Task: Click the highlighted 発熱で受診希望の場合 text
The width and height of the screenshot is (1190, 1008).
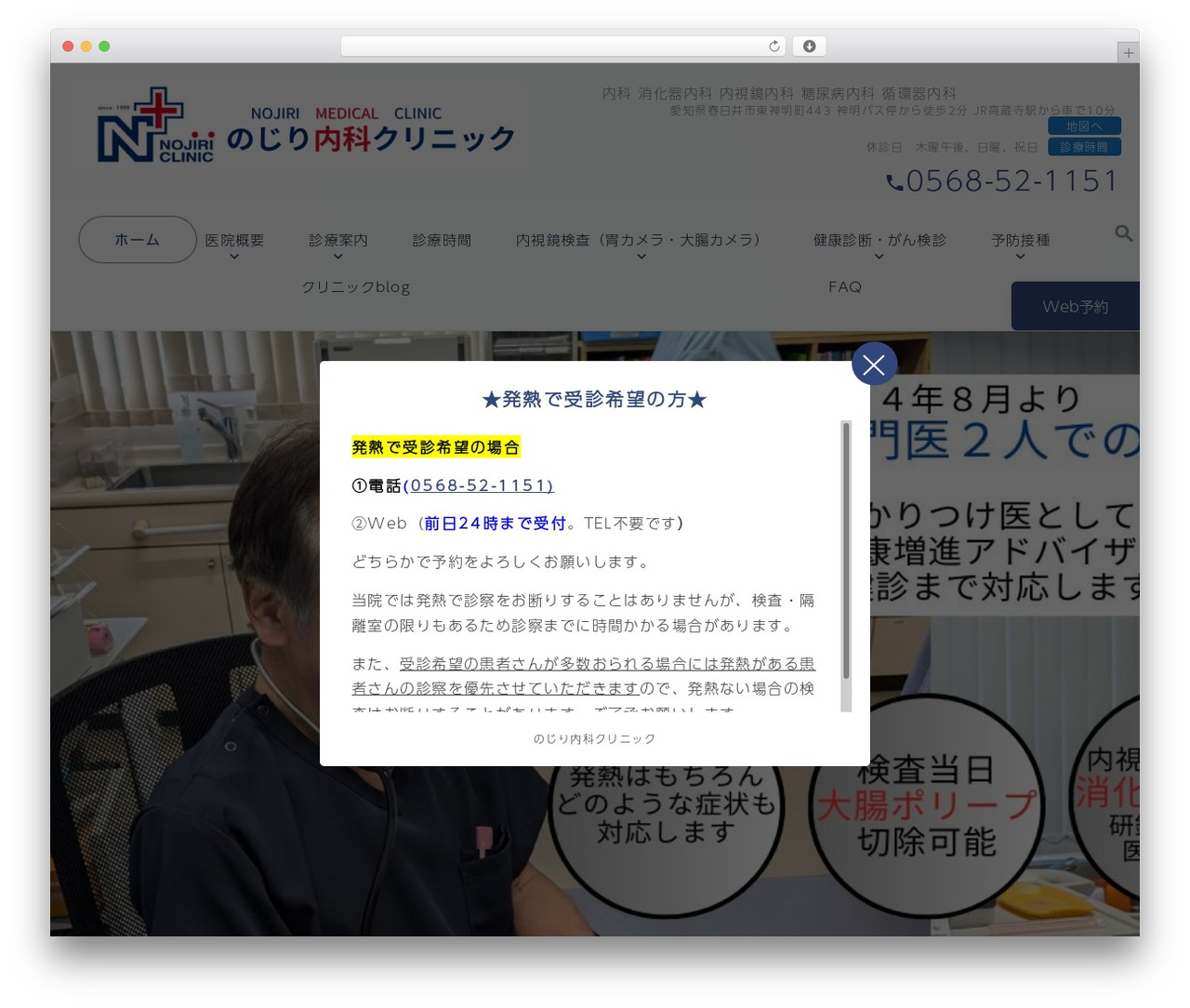Action: [x=435, y=447]
